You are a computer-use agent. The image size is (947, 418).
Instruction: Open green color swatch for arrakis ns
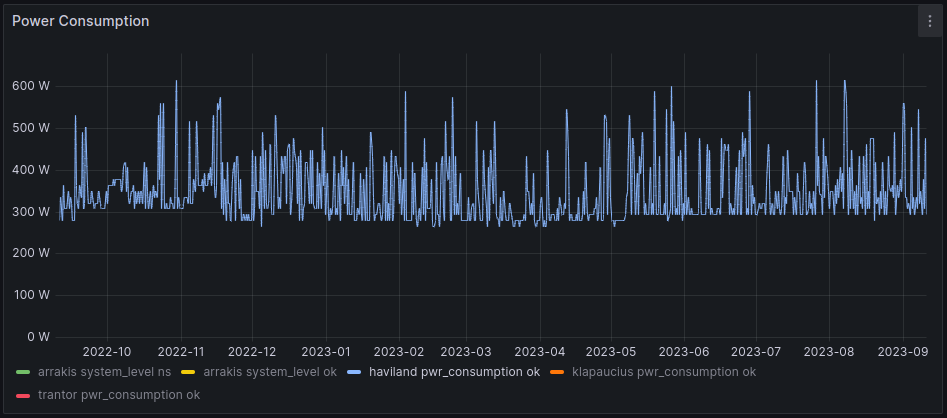24,372
